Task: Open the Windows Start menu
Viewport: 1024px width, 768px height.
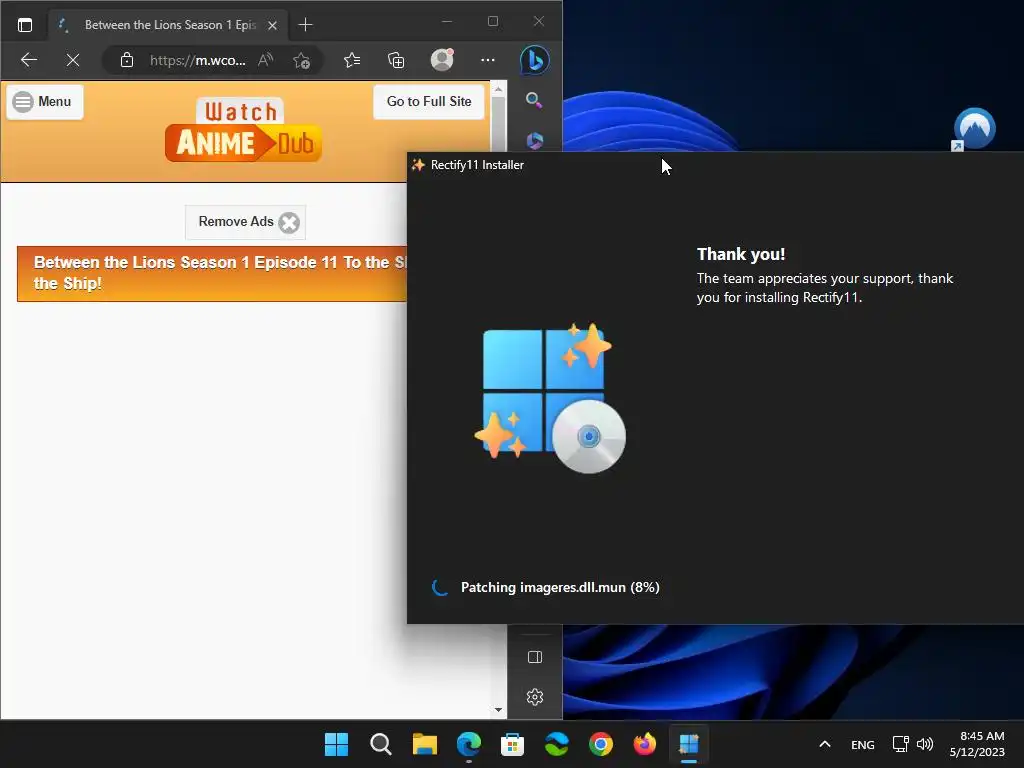Action: tap(336, 744)
